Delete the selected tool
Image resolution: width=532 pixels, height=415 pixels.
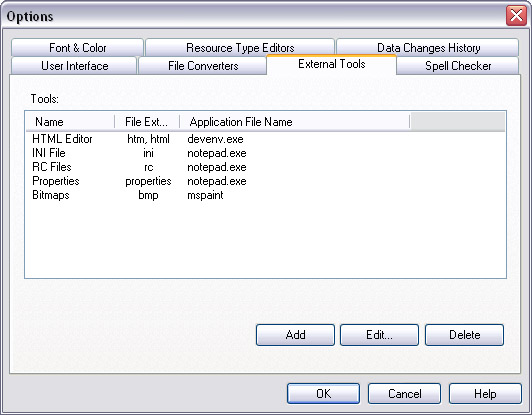[464, 335]
